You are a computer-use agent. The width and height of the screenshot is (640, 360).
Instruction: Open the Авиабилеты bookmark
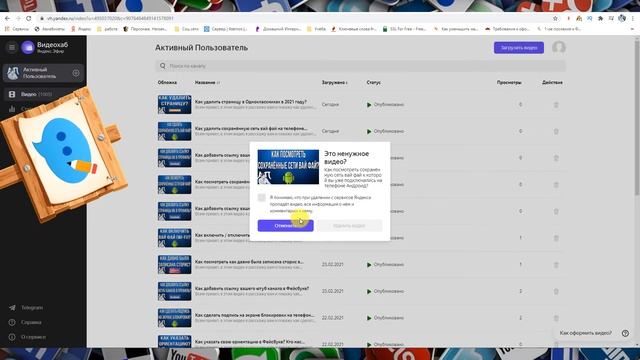point(50,29)
